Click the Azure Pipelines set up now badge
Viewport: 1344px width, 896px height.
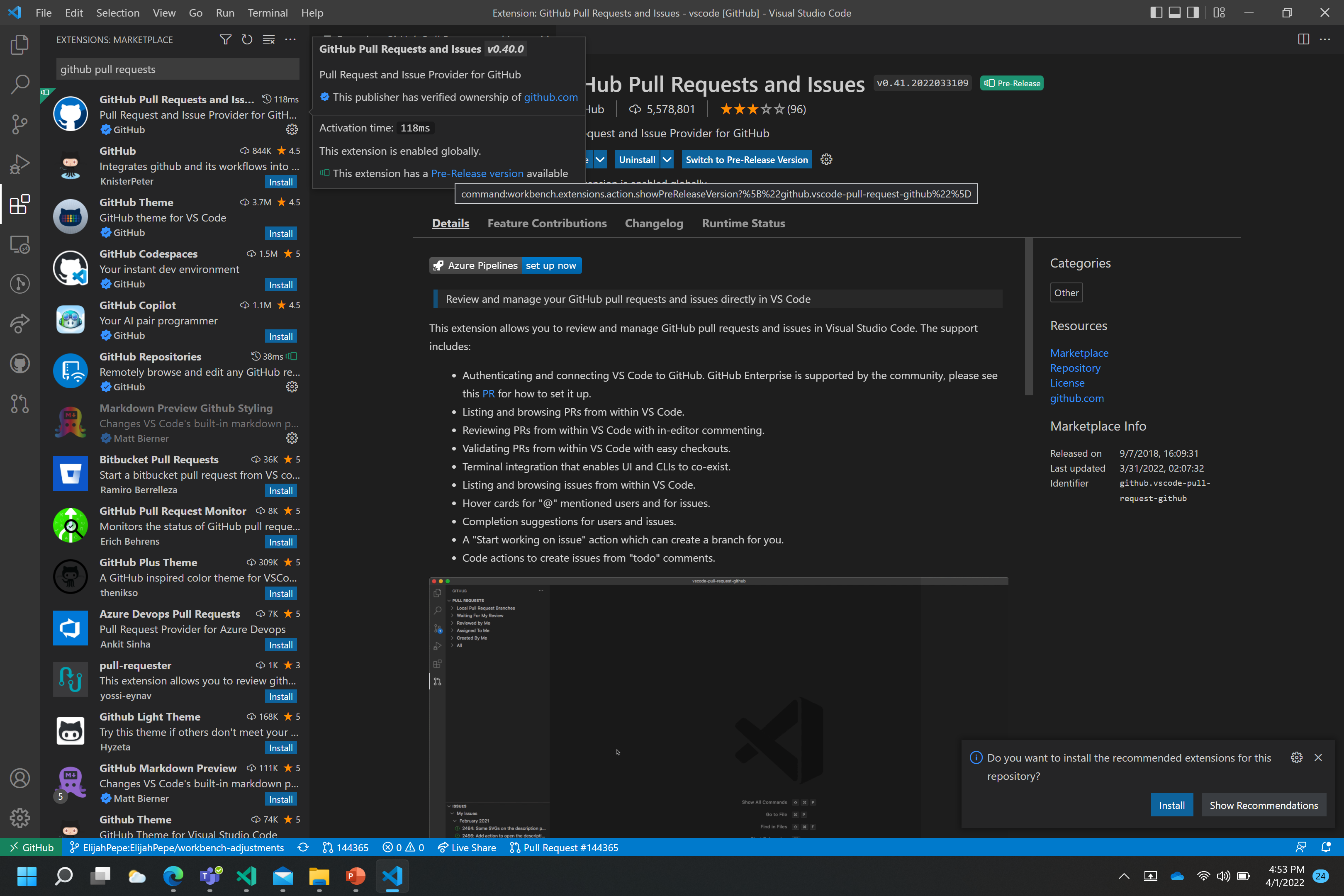click(505, 265)
